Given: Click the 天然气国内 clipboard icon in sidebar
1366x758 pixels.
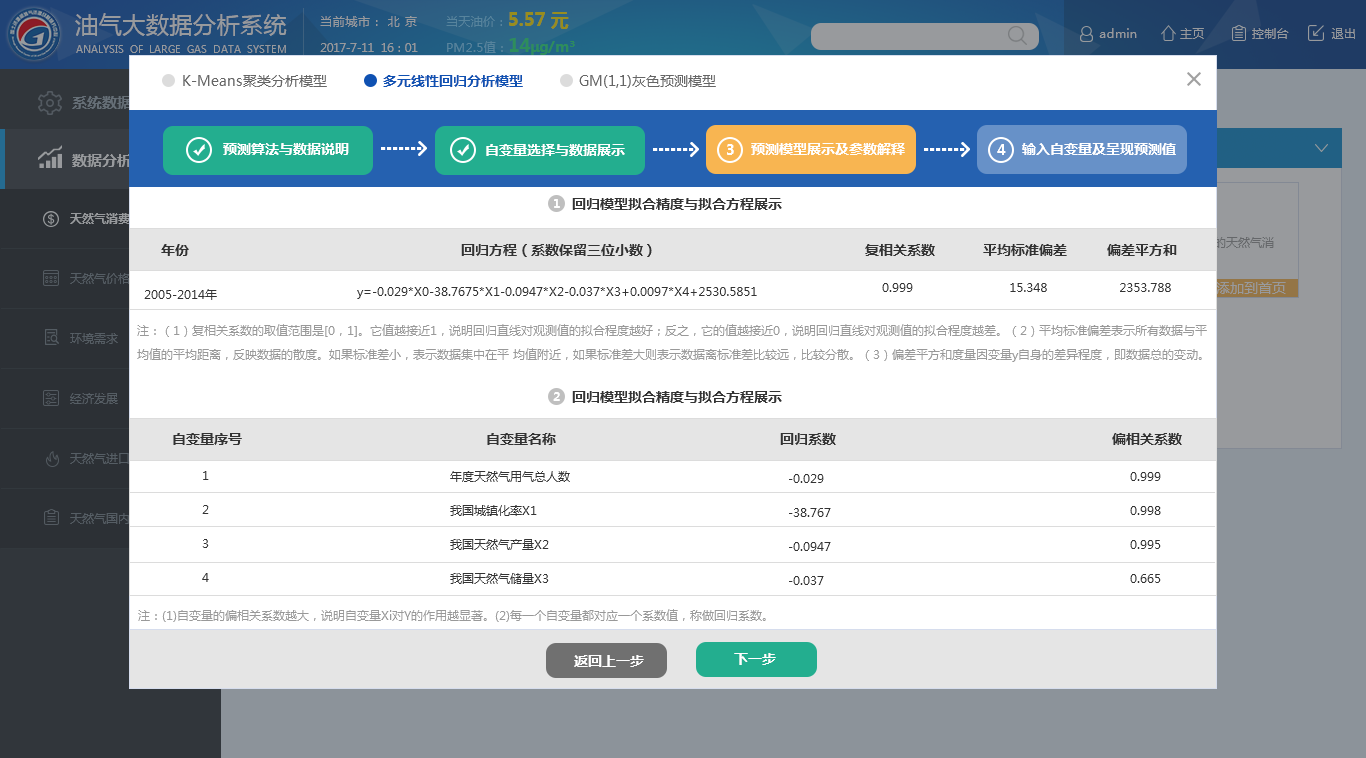Looking at the screenshot, I should [x=51, y=518].
